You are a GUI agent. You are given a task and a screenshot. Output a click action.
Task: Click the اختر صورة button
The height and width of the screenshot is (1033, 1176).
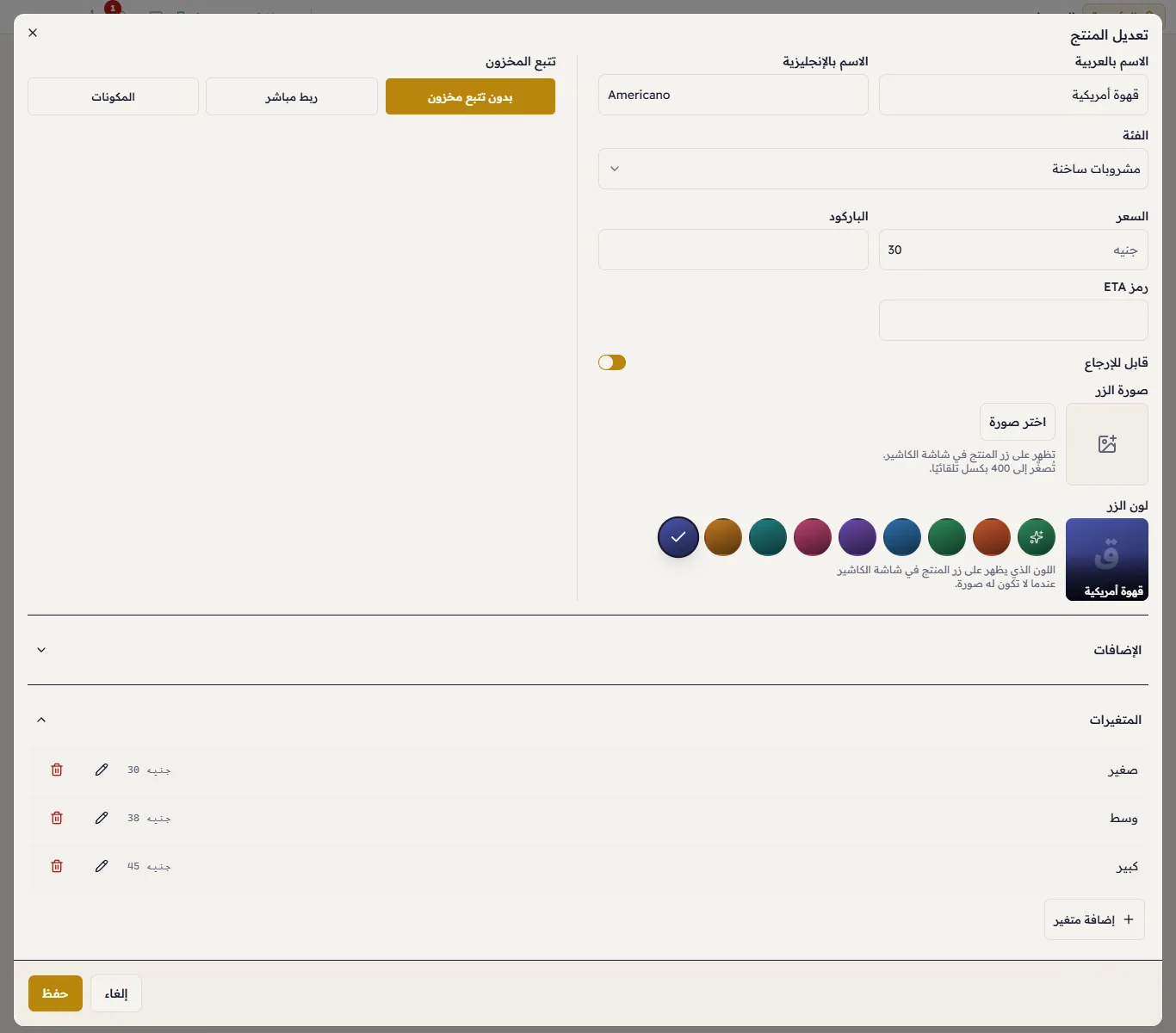point(1018,422)
